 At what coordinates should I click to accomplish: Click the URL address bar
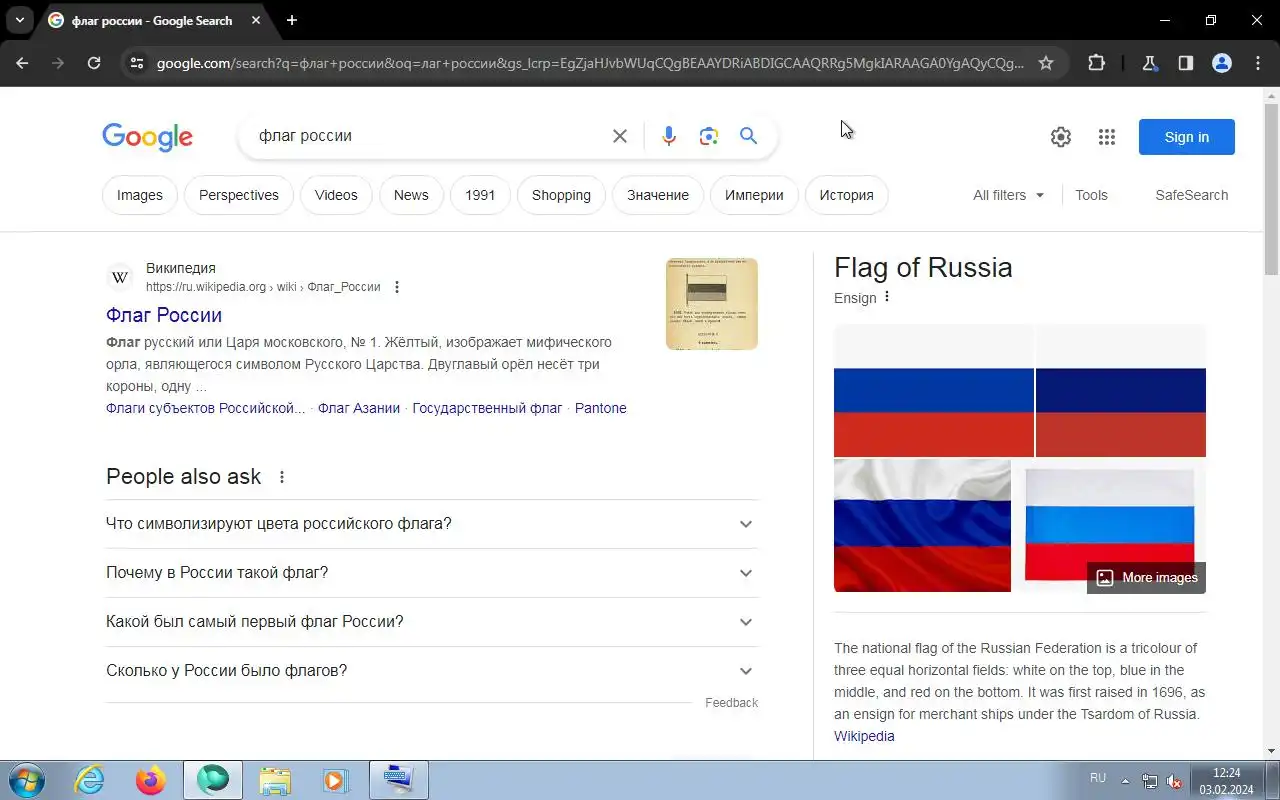(590, 63)
